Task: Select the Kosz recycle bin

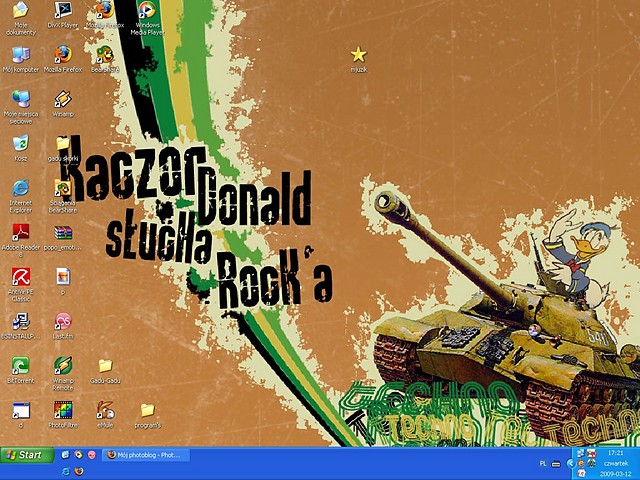Action: (x=21, y=148)
